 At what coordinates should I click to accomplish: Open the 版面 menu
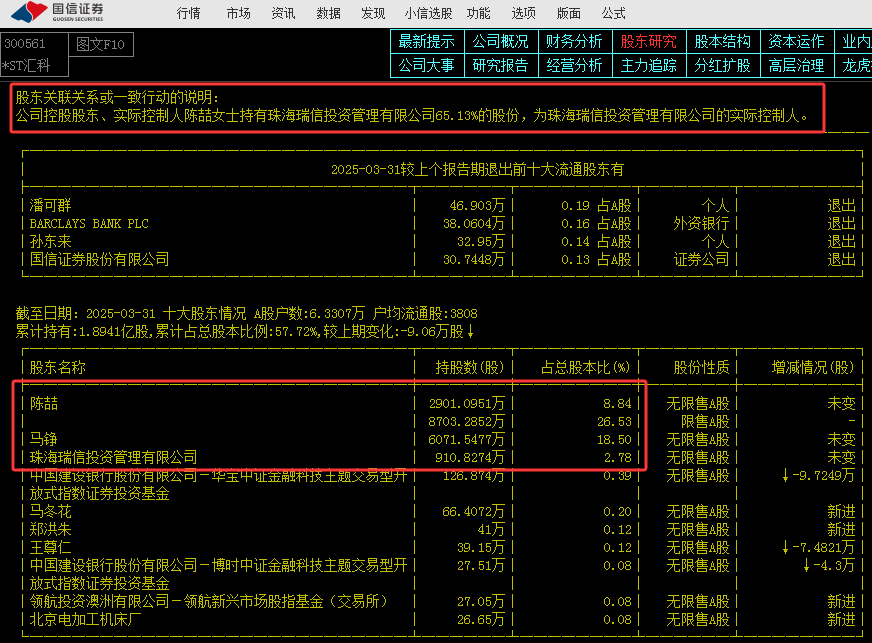pos(568,13)
